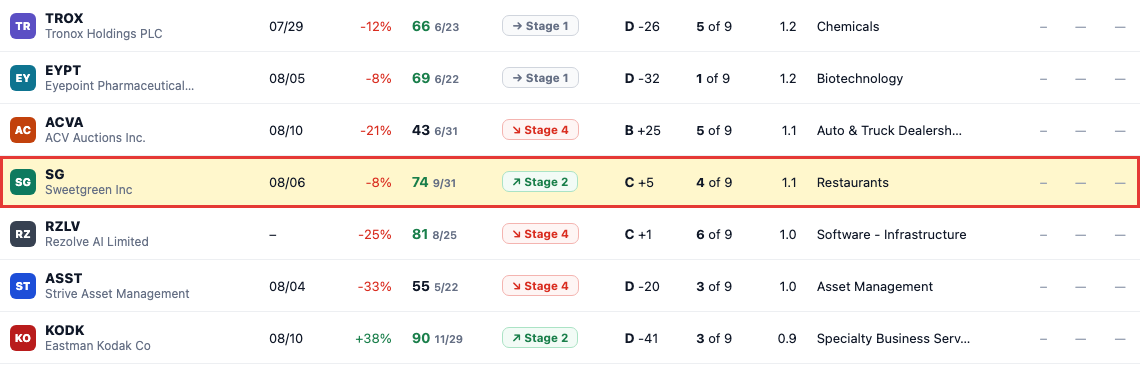This screenshot has width=1140, height=387.
Task: Click the ASST blue ticker icon
Action: [x=23, y=287]
